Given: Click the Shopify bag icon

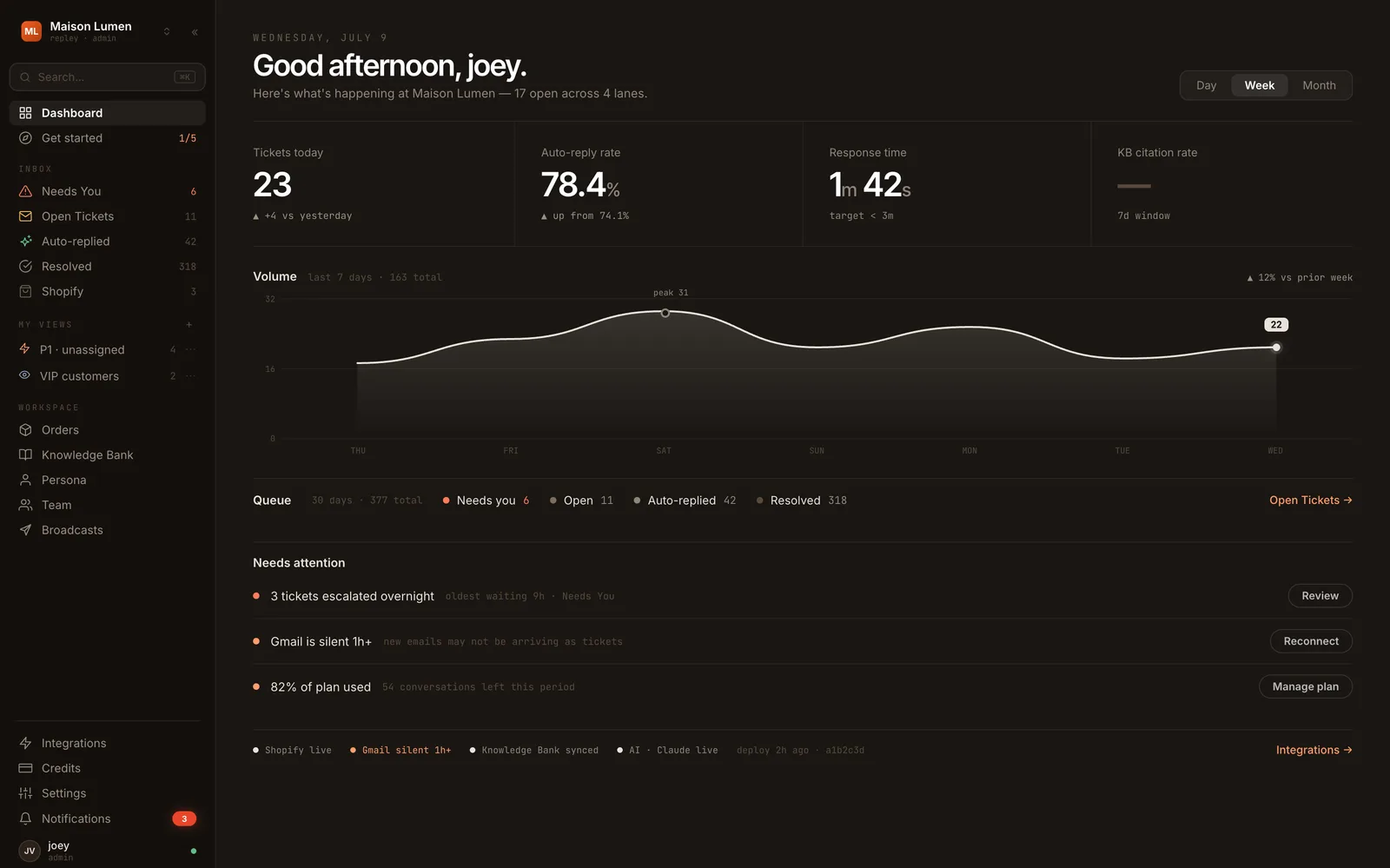Looking at the screenshot, I should coord(25,292).
